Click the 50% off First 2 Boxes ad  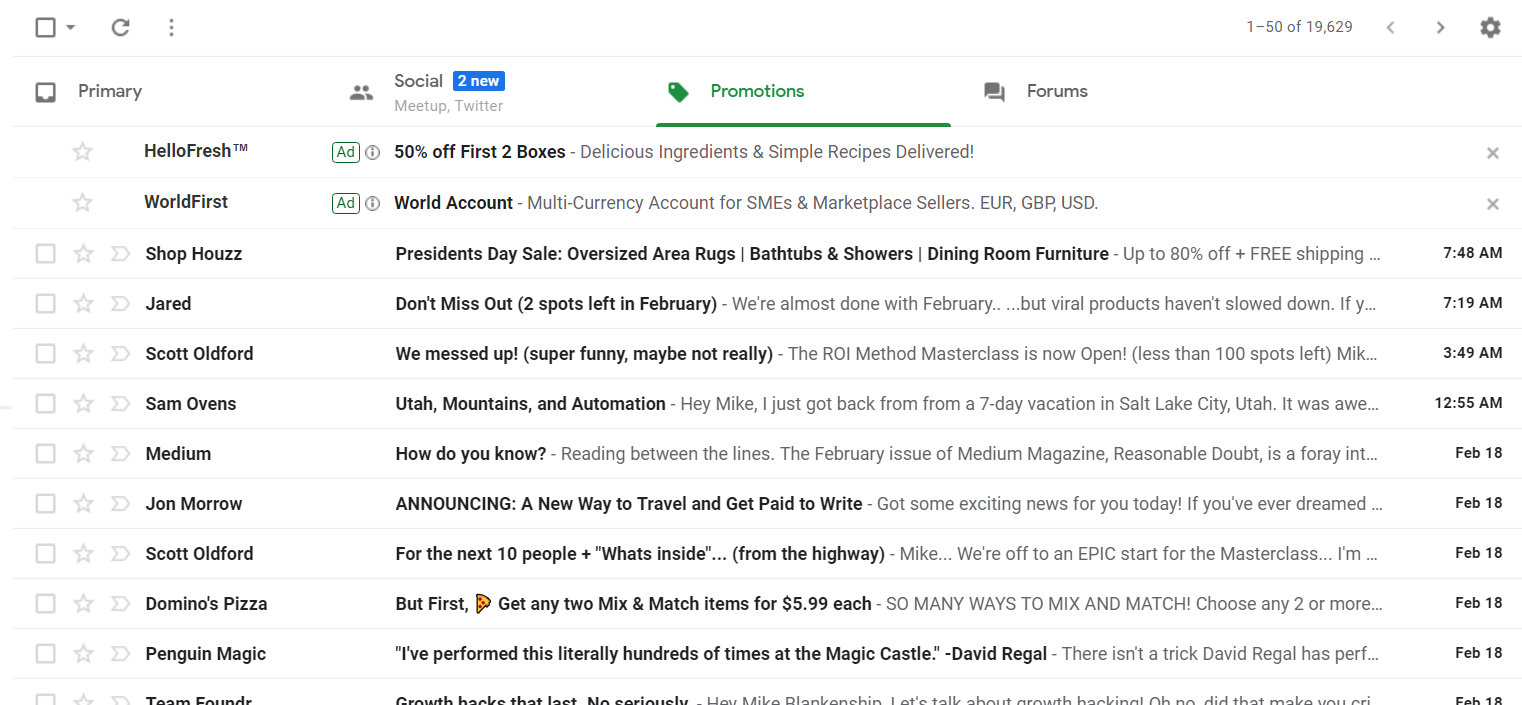[767, 152]
